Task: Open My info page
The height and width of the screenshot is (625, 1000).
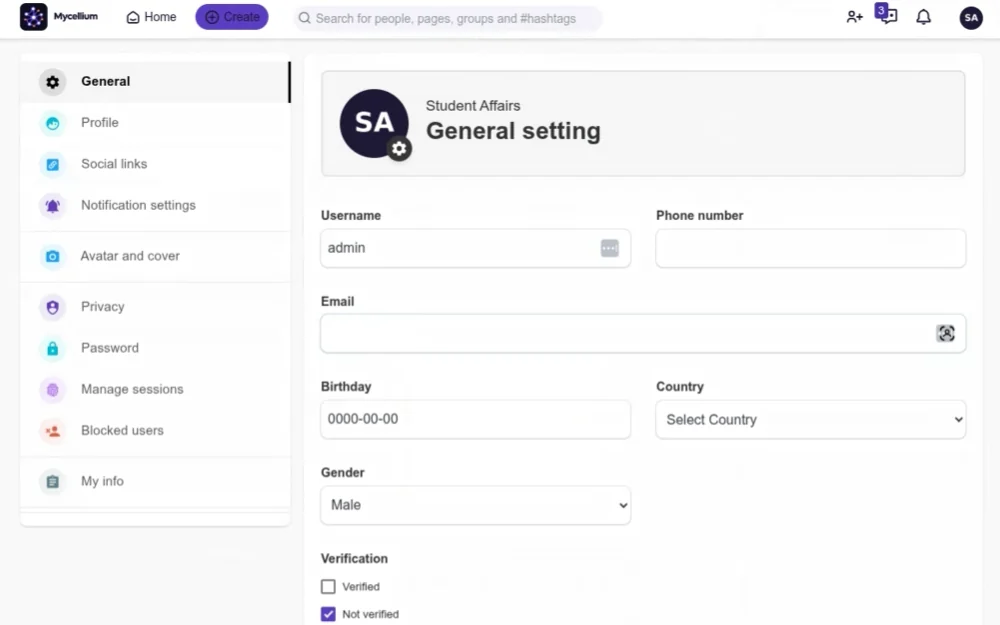Action: [x=155, y=481]
